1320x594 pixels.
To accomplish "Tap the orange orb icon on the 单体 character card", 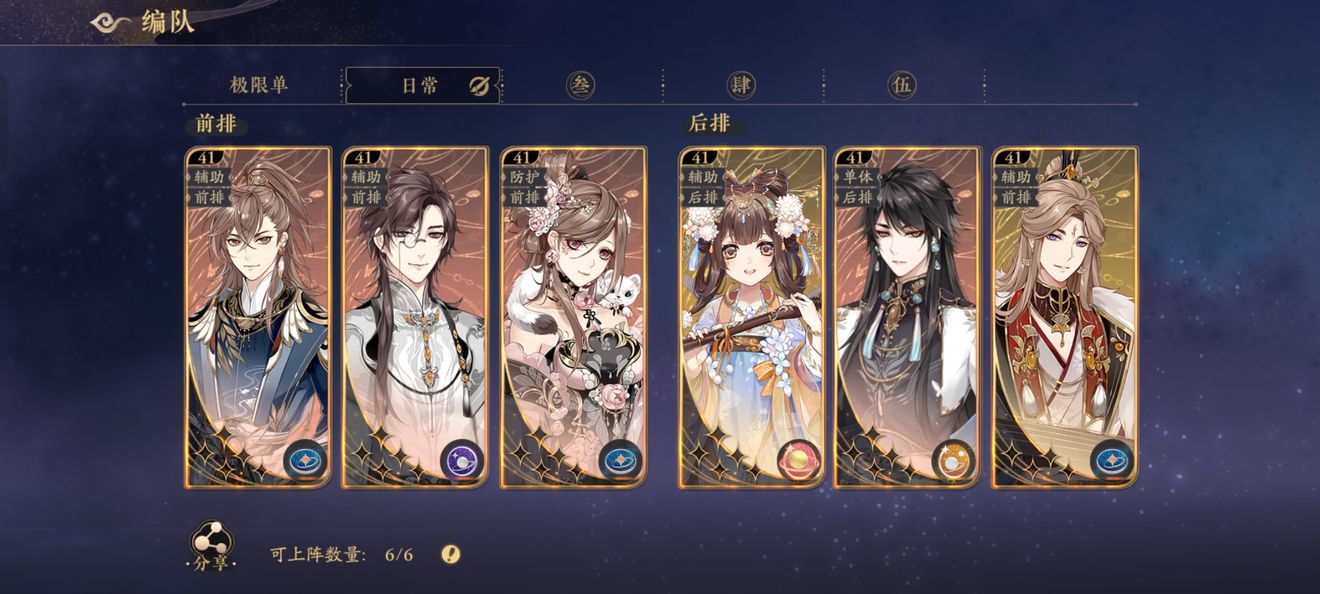I will 953,459.
